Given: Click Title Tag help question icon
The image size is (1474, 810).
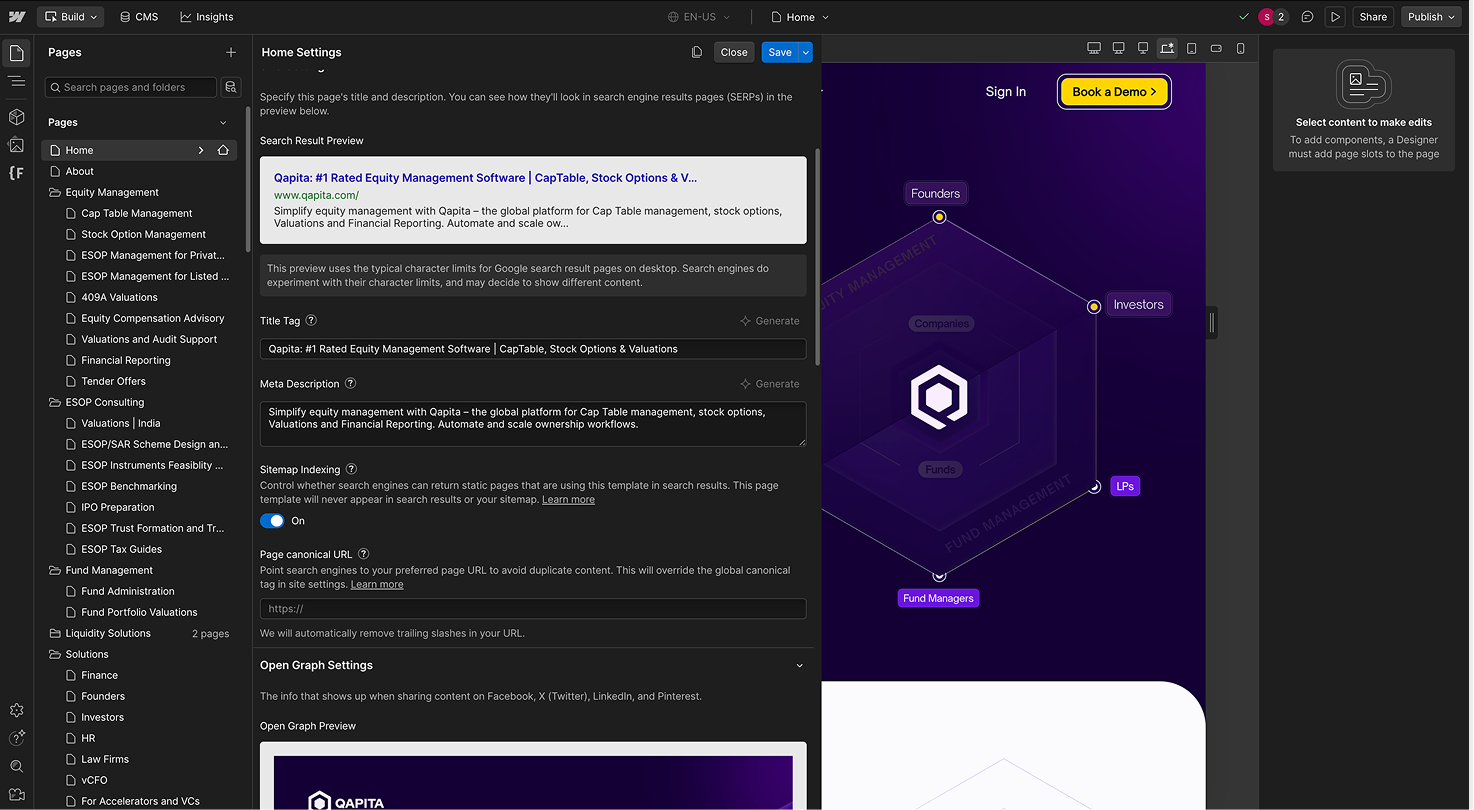Looking at the screenshot, I should 311,321.
